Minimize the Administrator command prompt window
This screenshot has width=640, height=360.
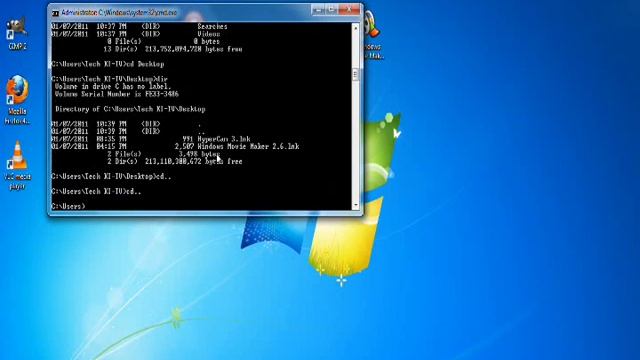(x=318, y=9)
